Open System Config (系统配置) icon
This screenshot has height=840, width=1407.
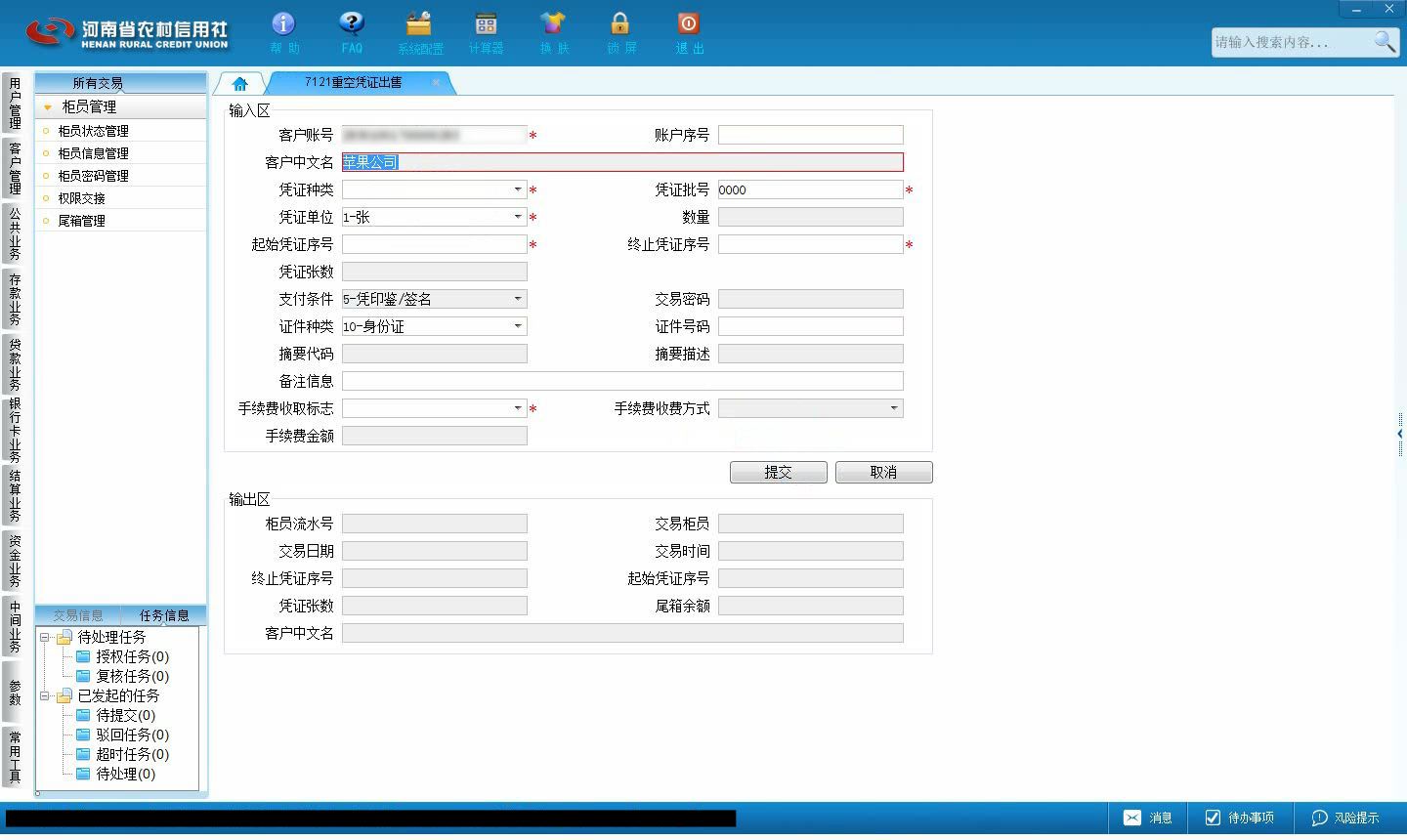tap(419, 32)
